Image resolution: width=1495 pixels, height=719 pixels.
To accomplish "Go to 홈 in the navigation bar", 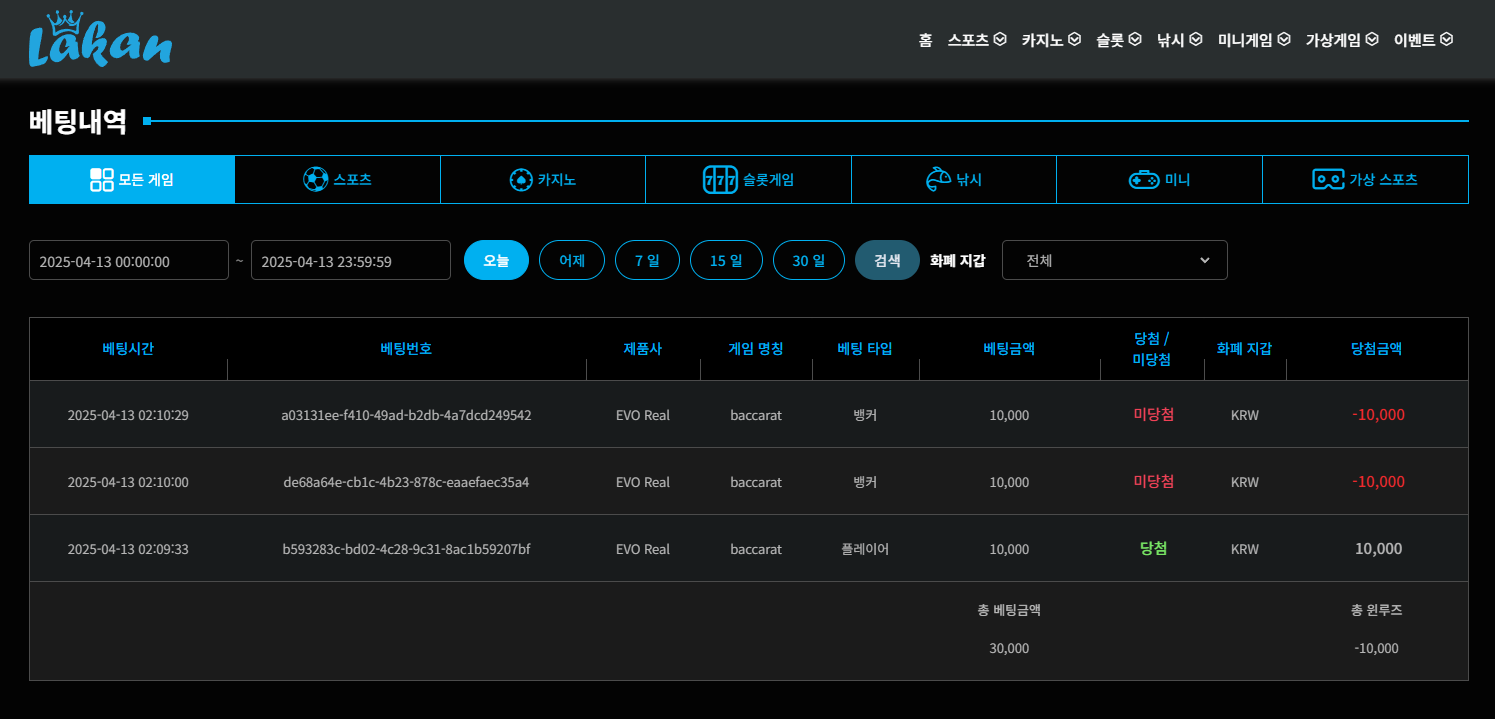I will (x=925, y=40).
